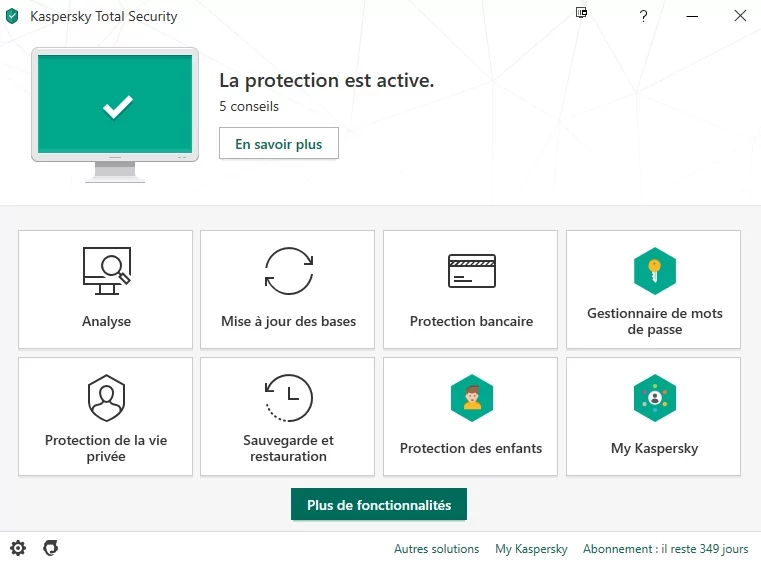
Task: Click "La protection est active." heading
Action: (x=327, y=81)
